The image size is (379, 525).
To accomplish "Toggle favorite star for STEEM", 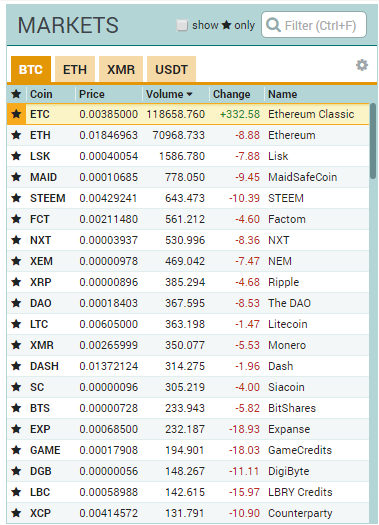I will [x=16, y=198].
